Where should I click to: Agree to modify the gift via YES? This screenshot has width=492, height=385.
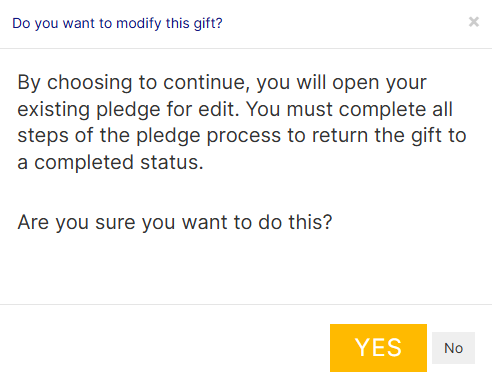point(378,348)
